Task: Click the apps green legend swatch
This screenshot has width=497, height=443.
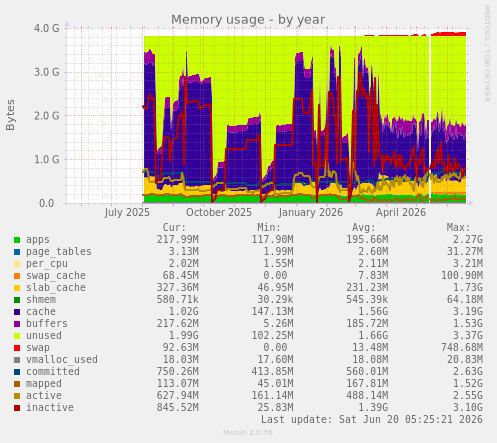Action: (17, 240)
